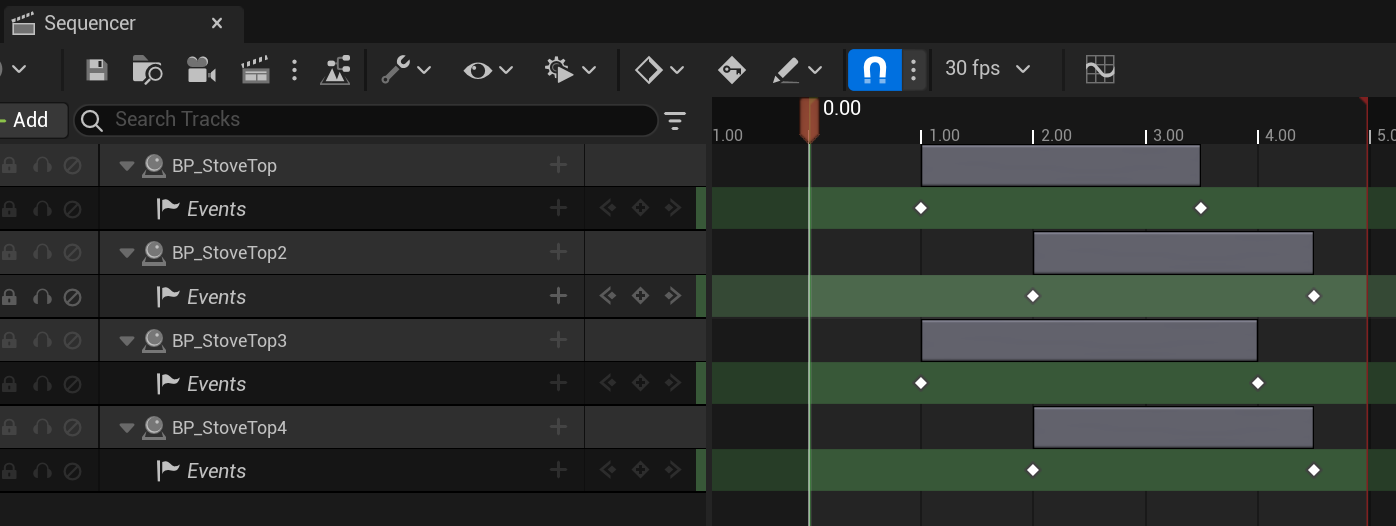Select the Sequencer tab
This screenshot has height=526, width=1396.
pyautogui.click(x=90, y=23)
